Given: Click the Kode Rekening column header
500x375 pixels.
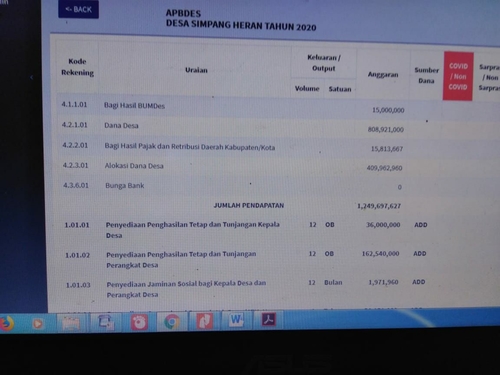Looking at the screenshot, I should pos(77,67).
